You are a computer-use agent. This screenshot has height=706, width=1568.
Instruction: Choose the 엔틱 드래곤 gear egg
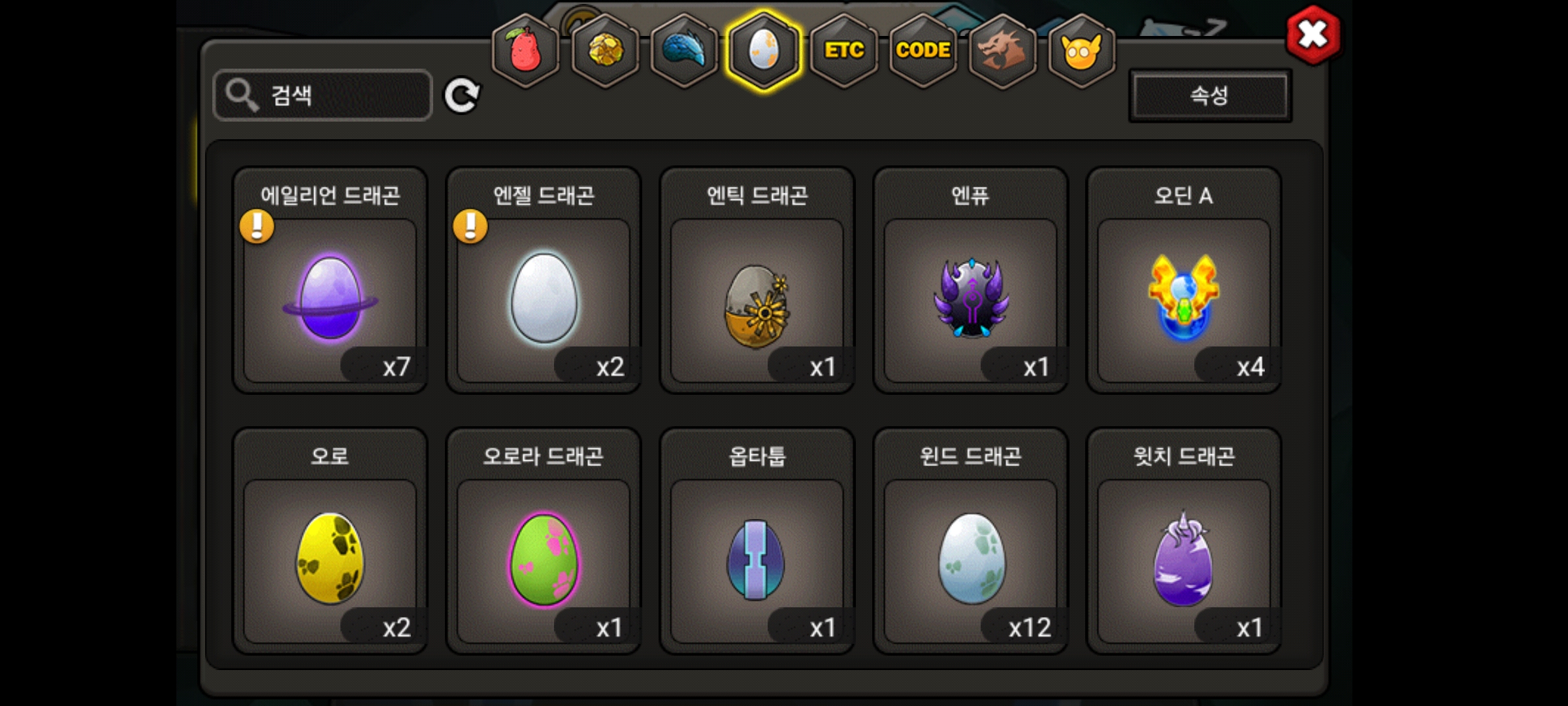click(x=757, y=280)
